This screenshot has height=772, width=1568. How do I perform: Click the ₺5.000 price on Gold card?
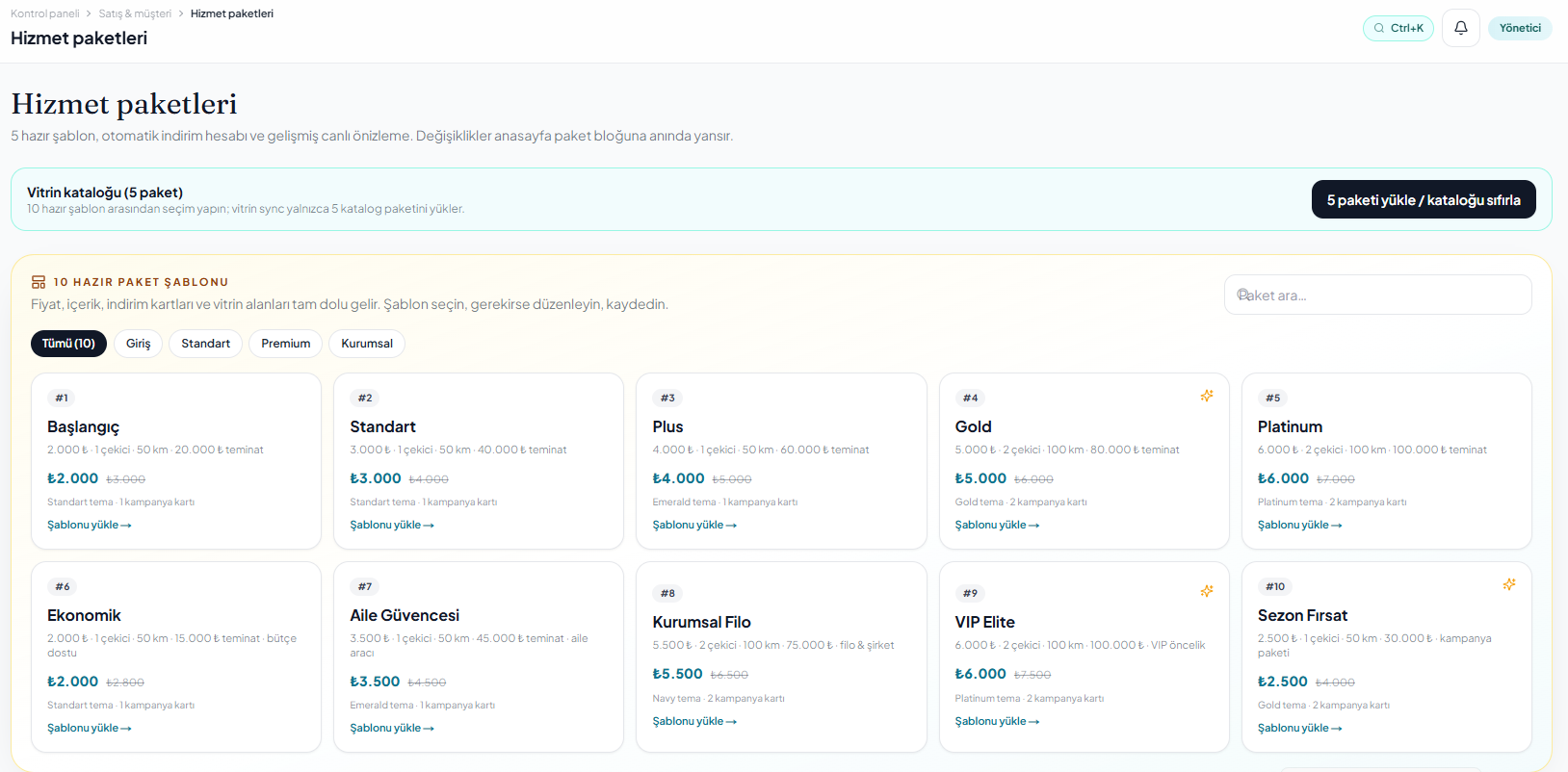click(x=980, y=478)
